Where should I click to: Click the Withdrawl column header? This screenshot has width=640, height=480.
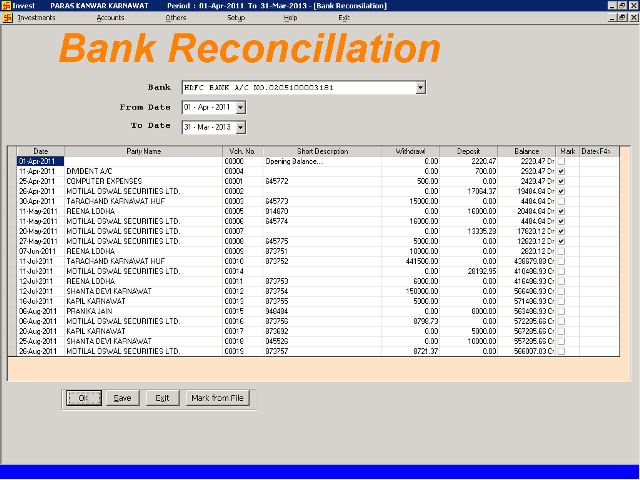point(412,151)
